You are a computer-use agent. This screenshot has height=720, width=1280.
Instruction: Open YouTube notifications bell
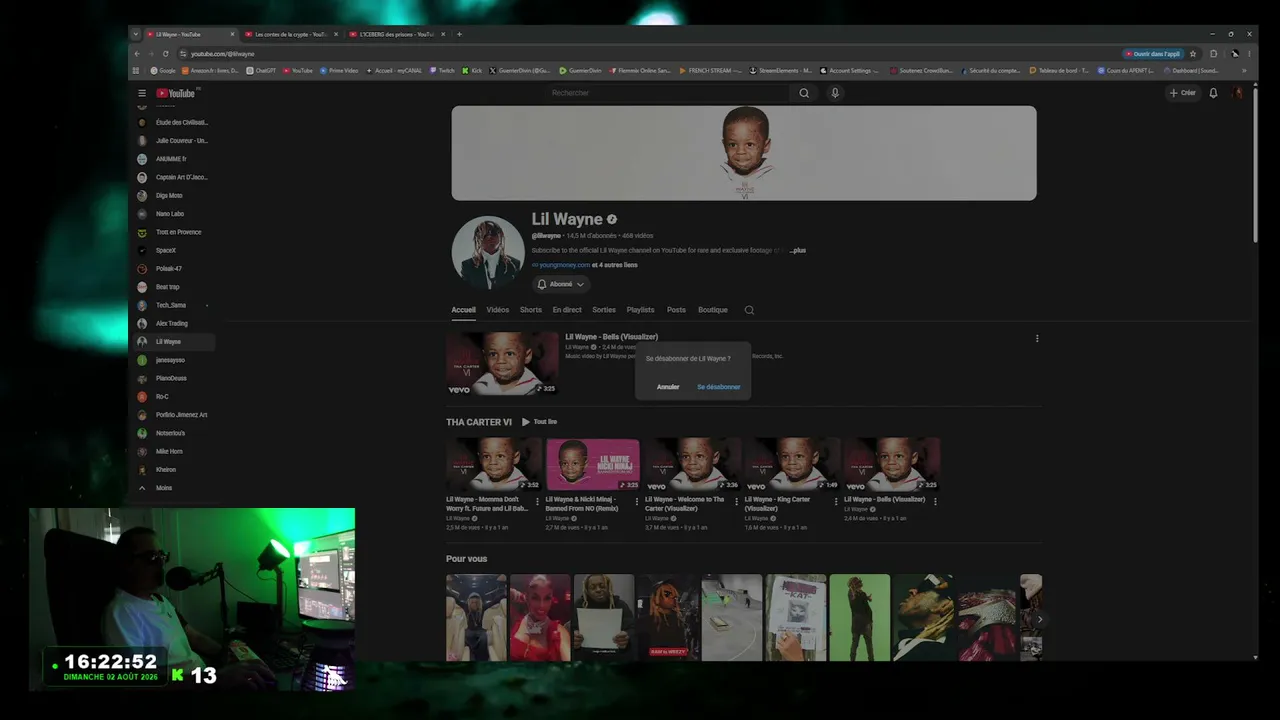(1213, 93)
